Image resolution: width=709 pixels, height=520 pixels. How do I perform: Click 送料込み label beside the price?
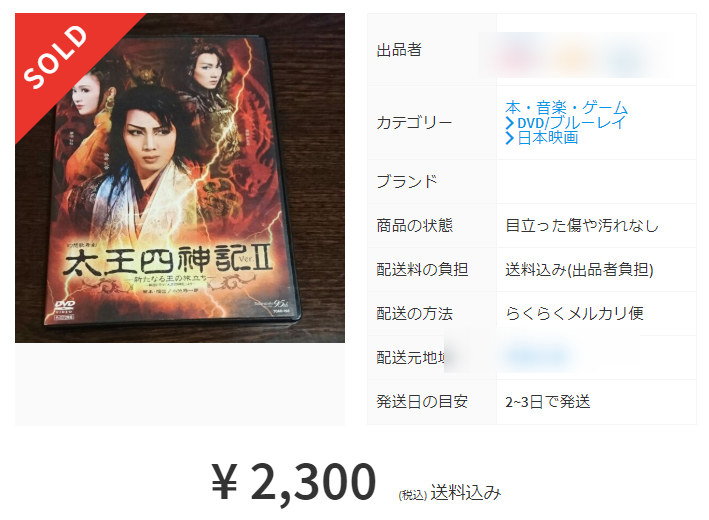click(x=466, y=492)
